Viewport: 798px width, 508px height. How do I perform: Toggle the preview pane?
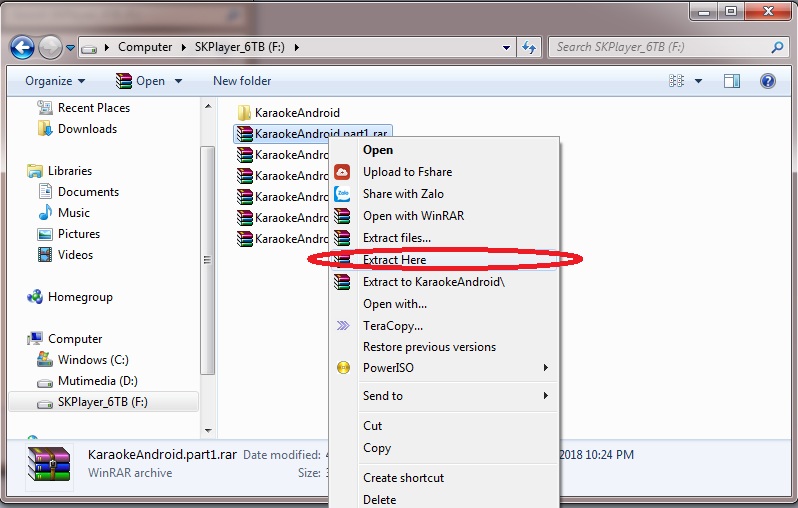[x=732, y=81]
